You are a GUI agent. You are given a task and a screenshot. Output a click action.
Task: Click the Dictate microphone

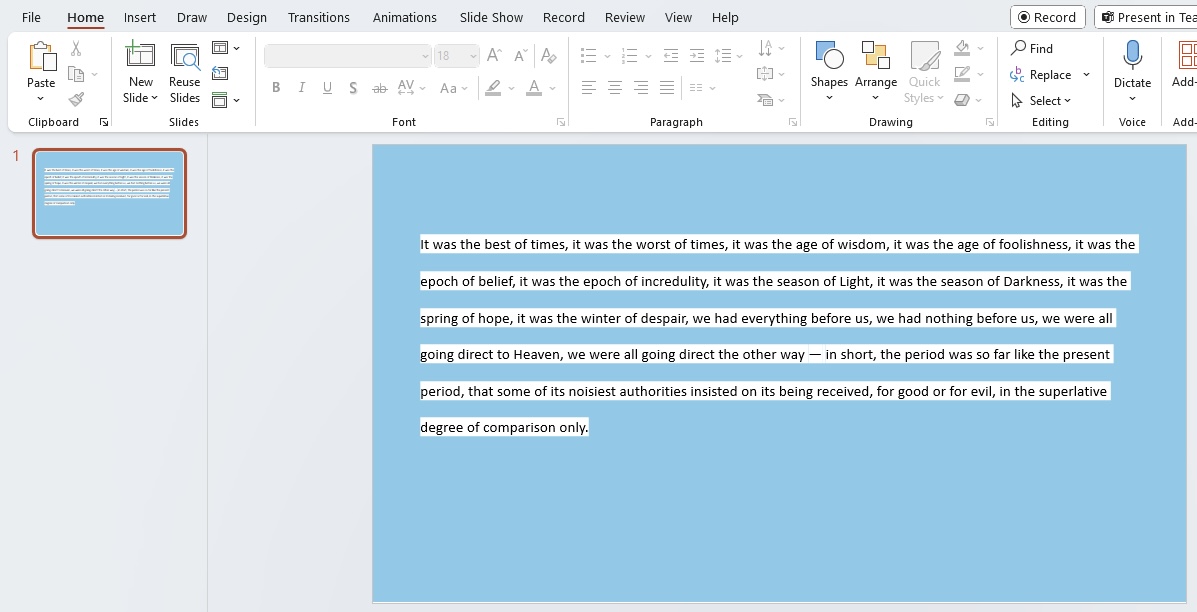[x=1132, y=55]
